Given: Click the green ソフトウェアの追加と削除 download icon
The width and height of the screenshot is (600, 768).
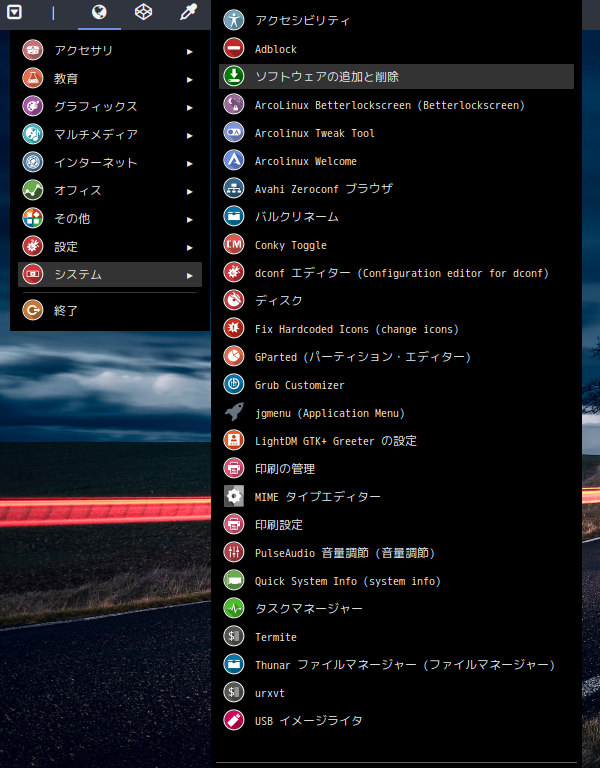Looking at the screenshot, I should pyautogui.click(x=234, y=76).
